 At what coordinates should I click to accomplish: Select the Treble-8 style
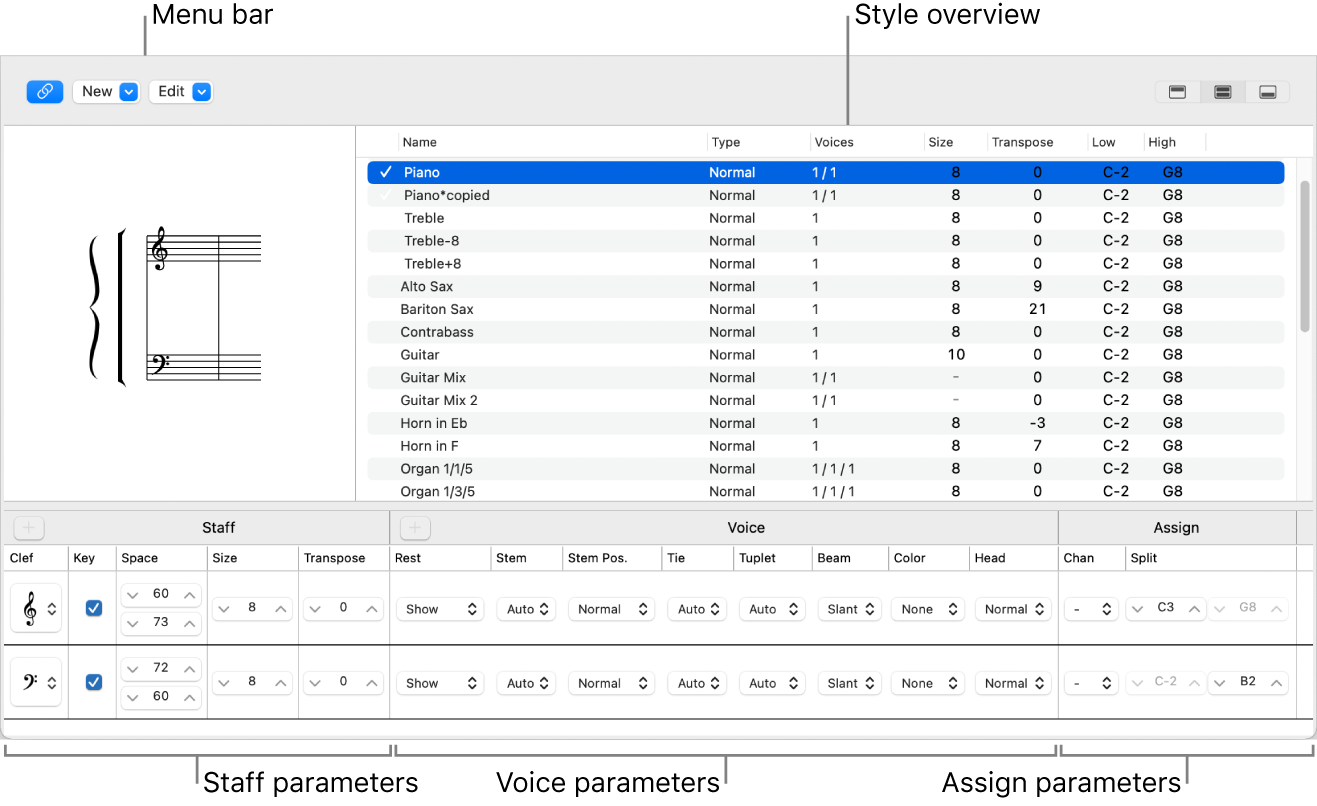click(x=826, y=241)
